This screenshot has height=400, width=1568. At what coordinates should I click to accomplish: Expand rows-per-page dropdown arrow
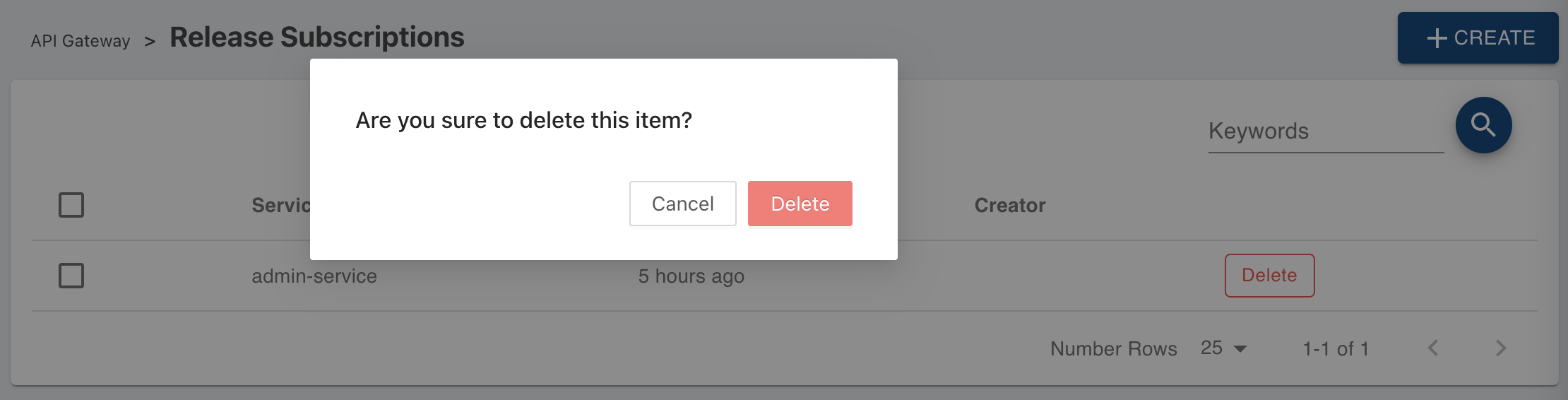point(1240,349)
